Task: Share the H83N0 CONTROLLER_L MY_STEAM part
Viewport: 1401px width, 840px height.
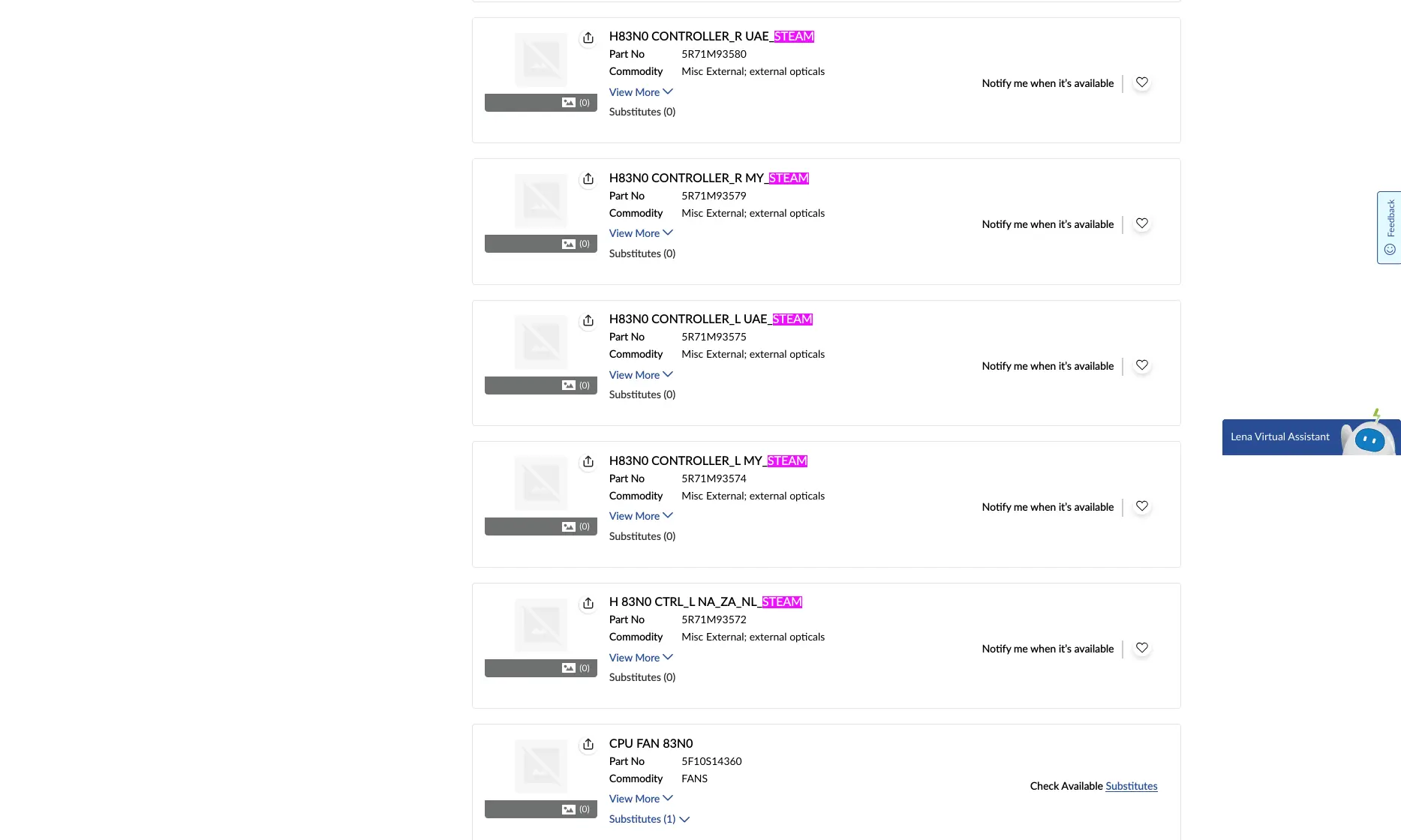Action: tap(588, 462)
